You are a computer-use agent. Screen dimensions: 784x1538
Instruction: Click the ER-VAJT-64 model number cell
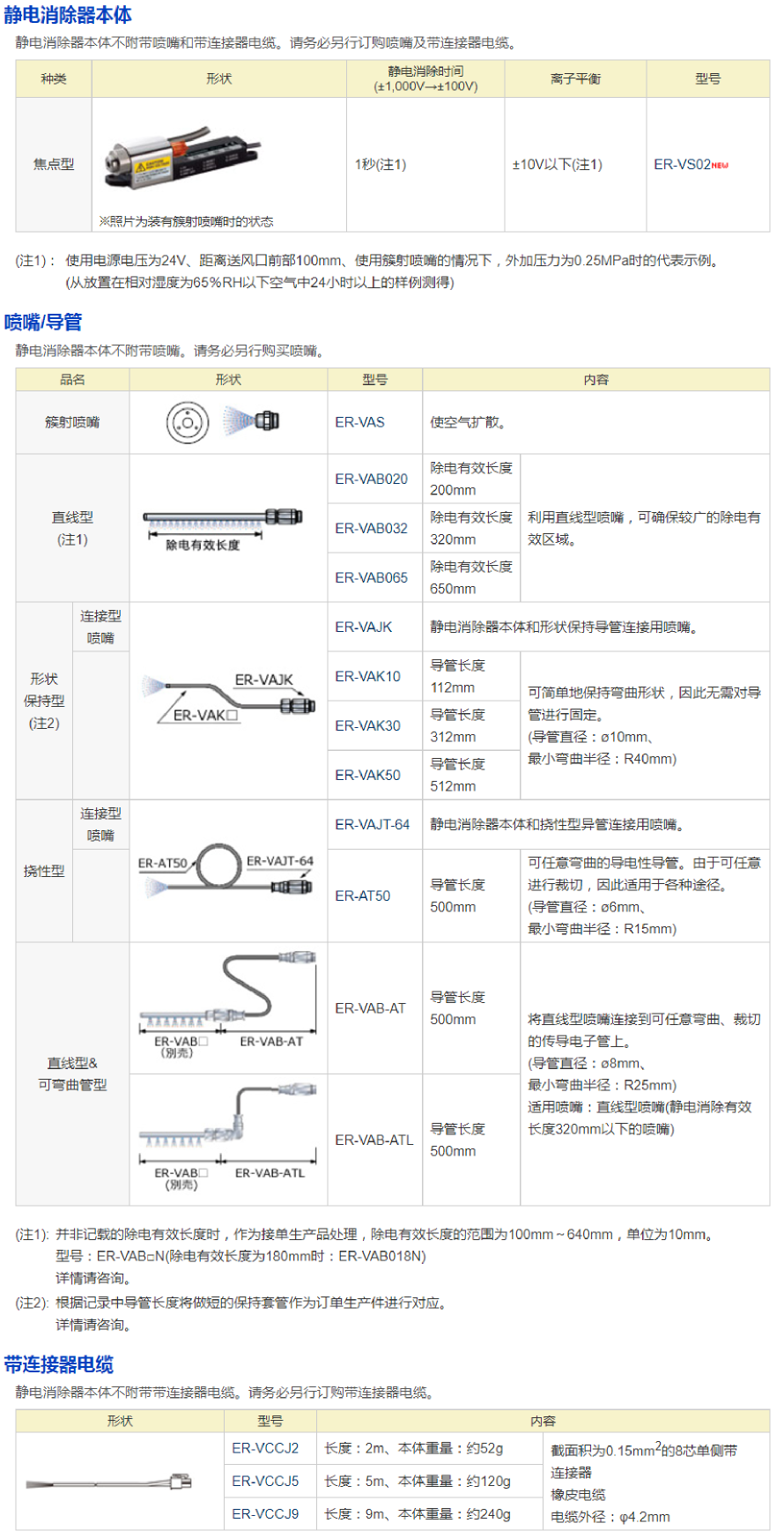click(x=372, y=824)
